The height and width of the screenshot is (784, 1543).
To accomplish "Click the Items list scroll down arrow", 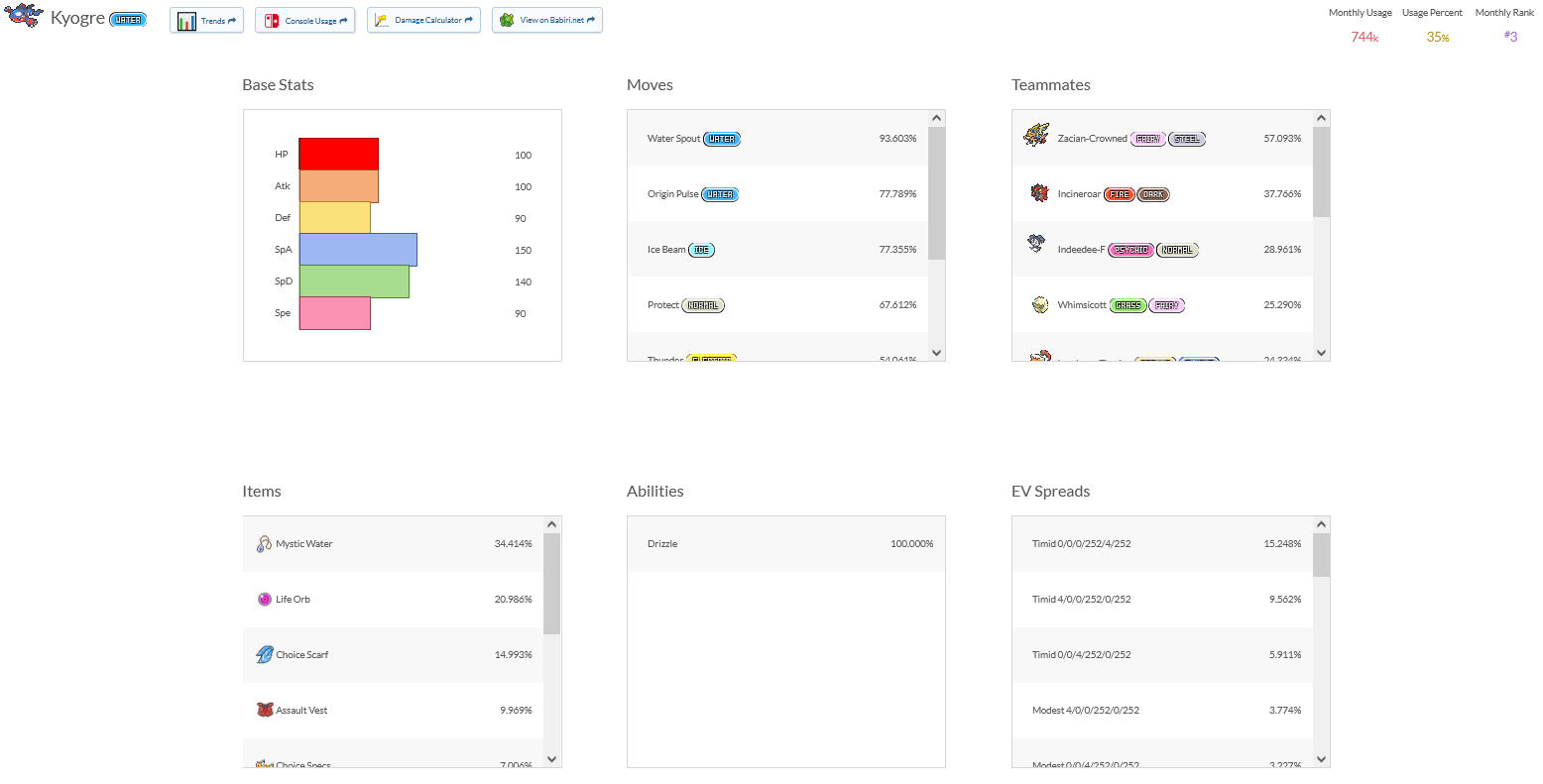I will coord(552,758).
